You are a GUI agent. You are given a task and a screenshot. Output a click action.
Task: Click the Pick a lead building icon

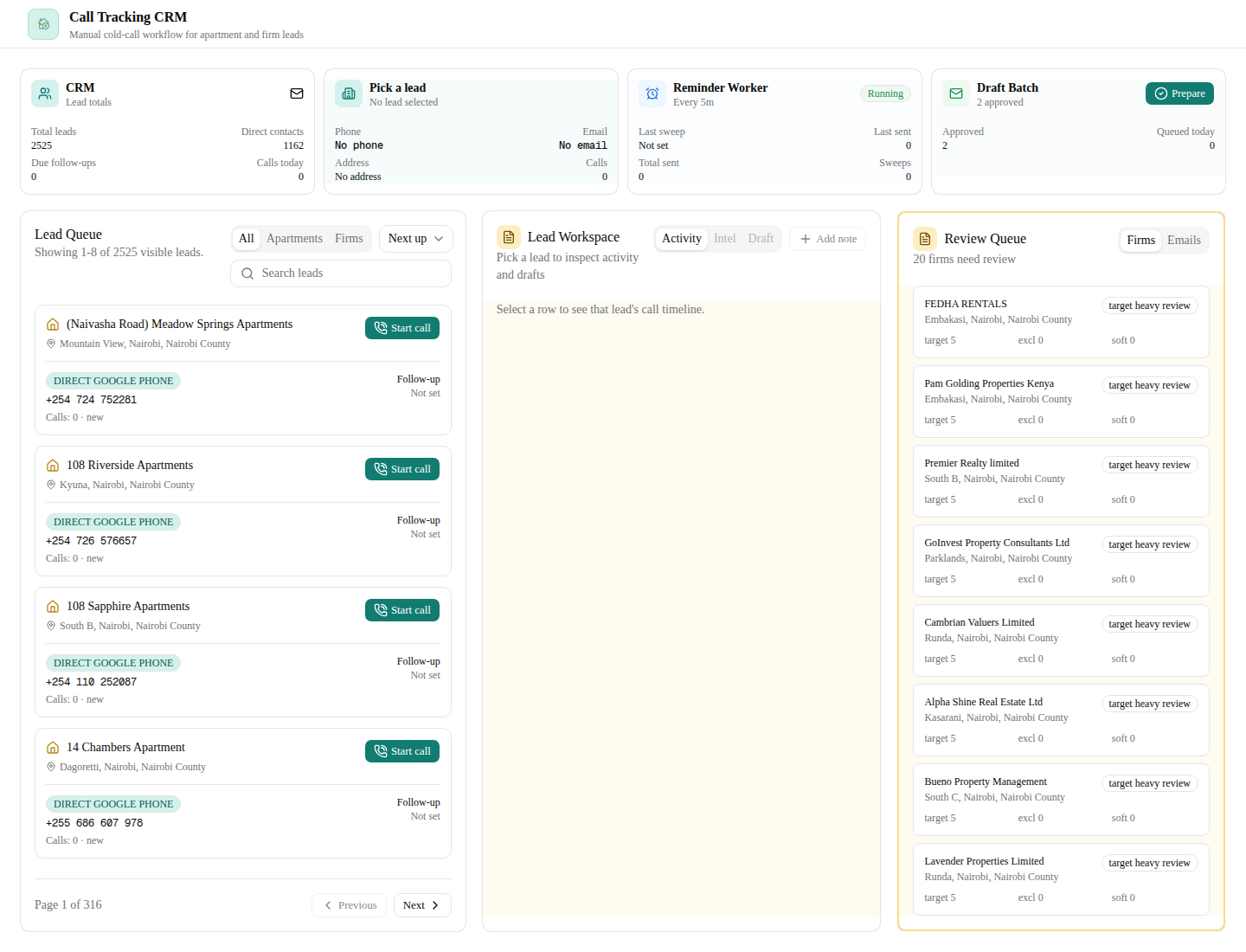click(349, 93)
